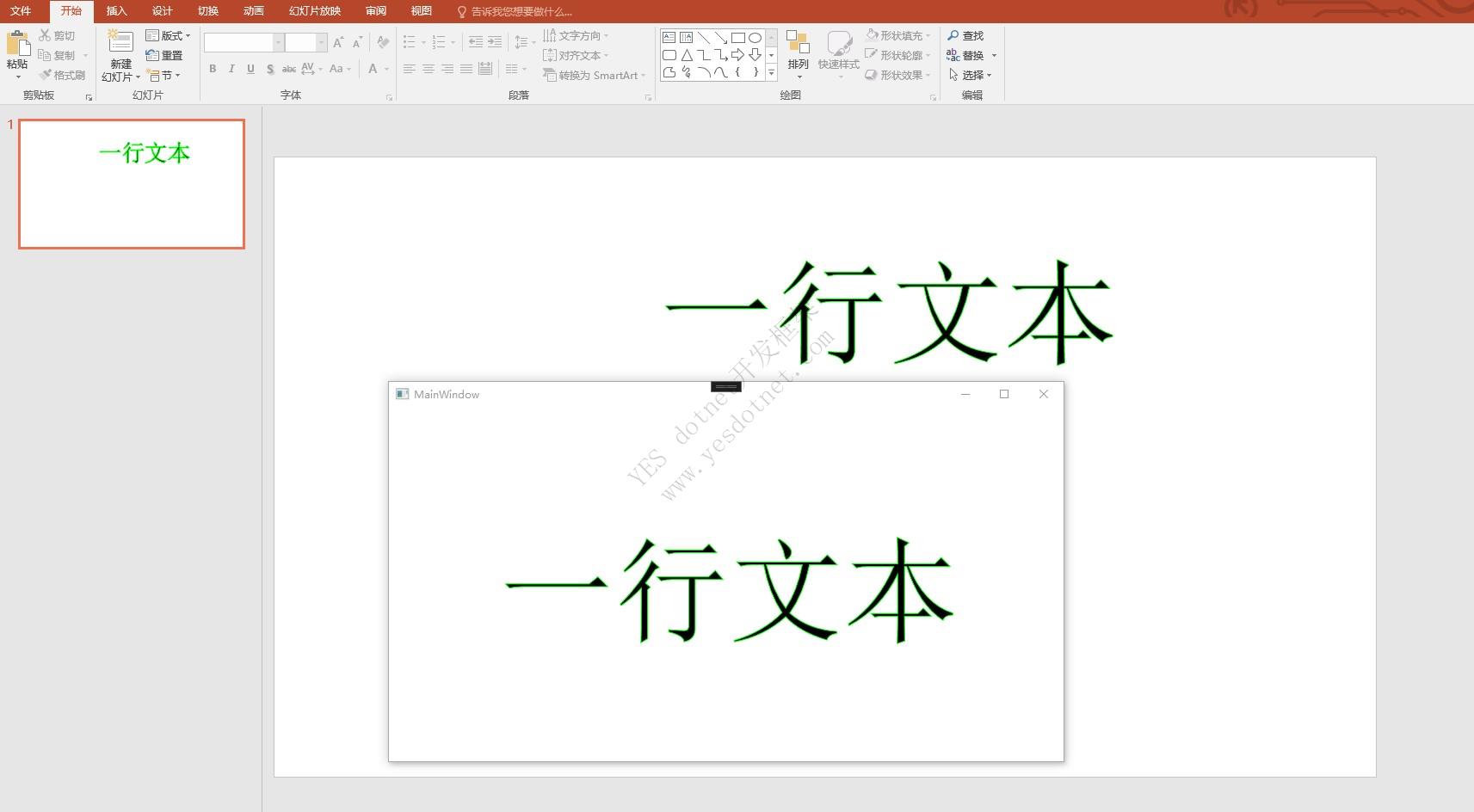Click the Tell Me (告诉我您想要做什么) search box
The image size is (1474, 812).
tap(515, 12)
